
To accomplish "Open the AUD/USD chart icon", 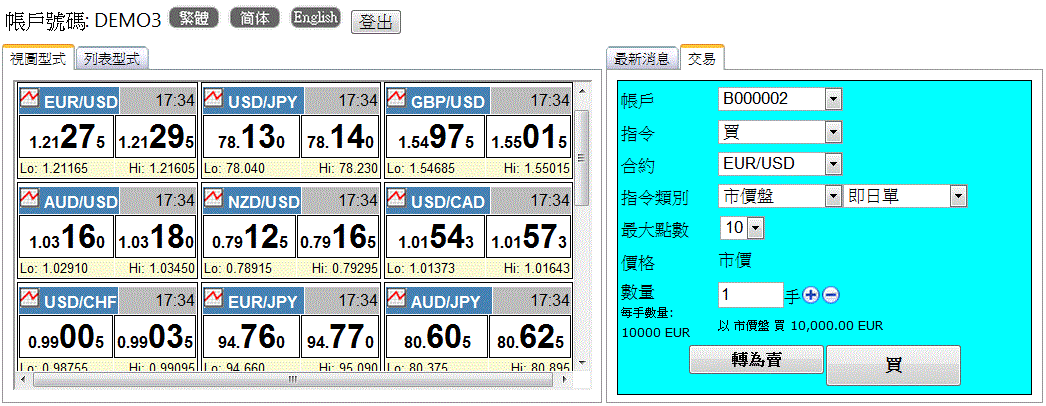I will click(30, 200).
